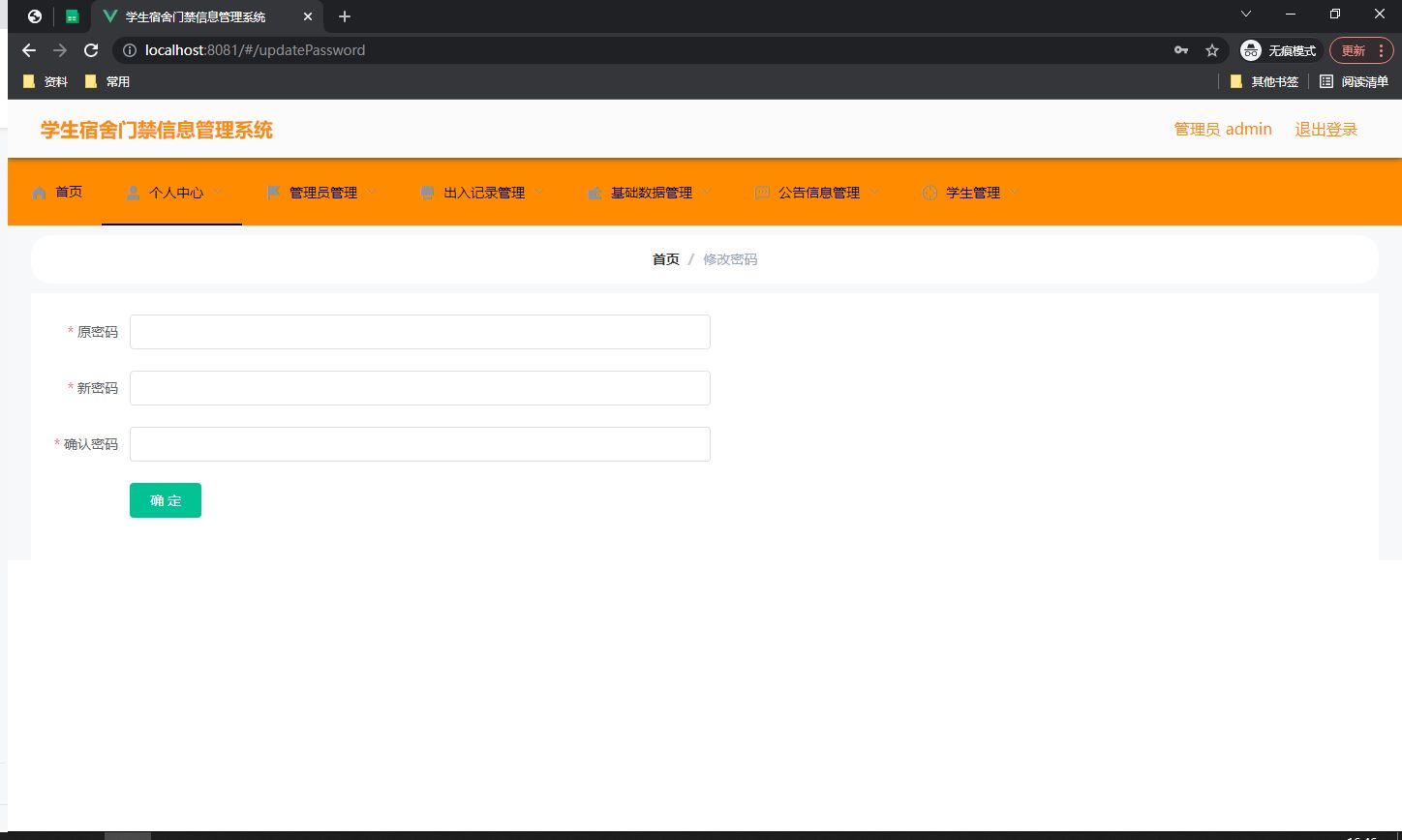
Task: Switch to the globe icon tab
Action: pyautogui.click(x=35, y=16)
